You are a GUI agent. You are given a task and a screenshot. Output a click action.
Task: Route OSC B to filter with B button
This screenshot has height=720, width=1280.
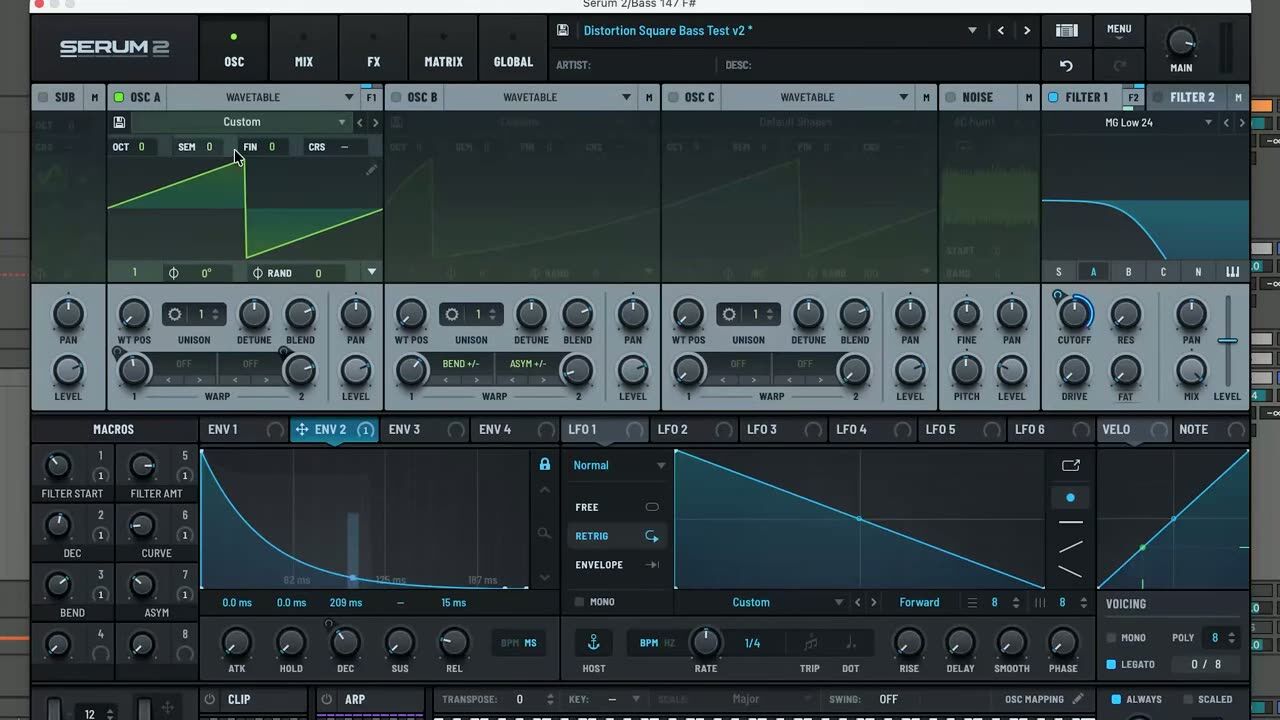pyautogui.click(x=1128, y=272)
